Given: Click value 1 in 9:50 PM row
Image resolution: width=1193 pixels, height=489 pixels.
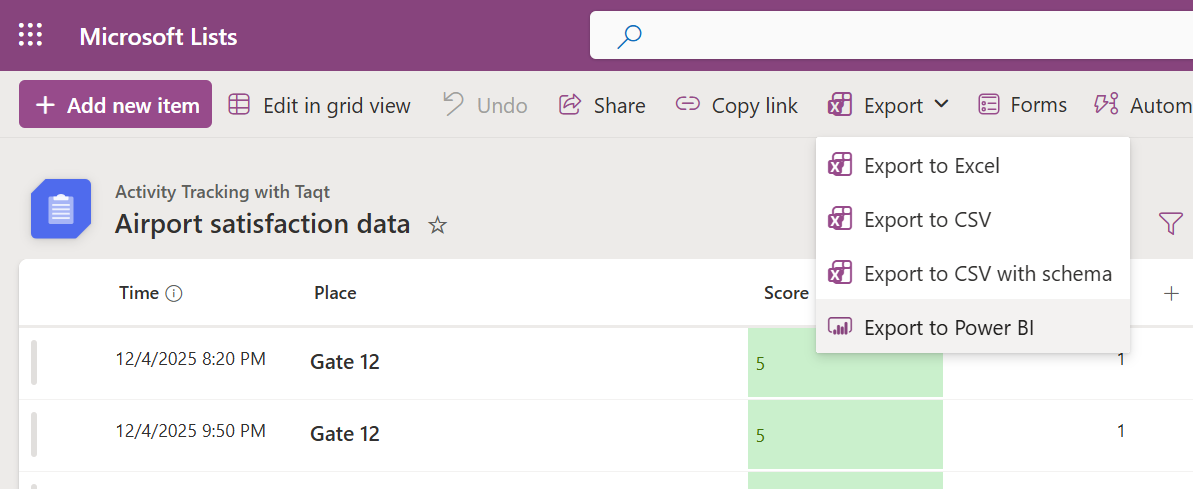Looking at the screenshot, I should (1121, 430).
